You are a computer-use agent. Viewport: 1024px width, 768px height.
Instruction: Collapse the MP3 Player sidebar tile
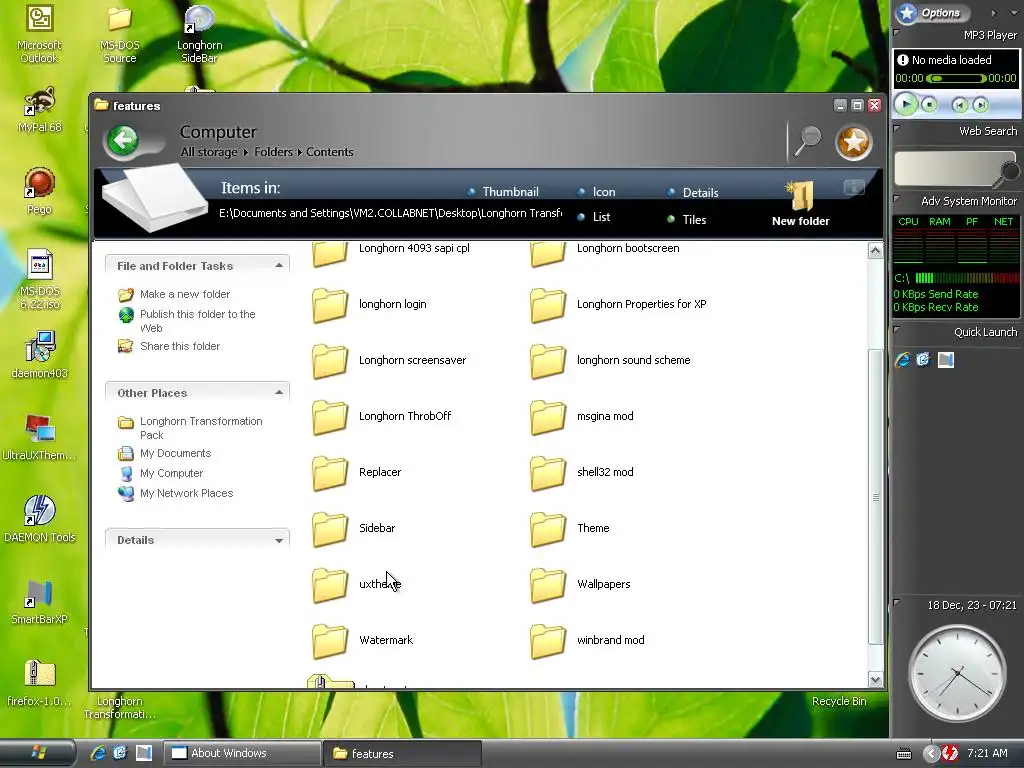point(897,32)
